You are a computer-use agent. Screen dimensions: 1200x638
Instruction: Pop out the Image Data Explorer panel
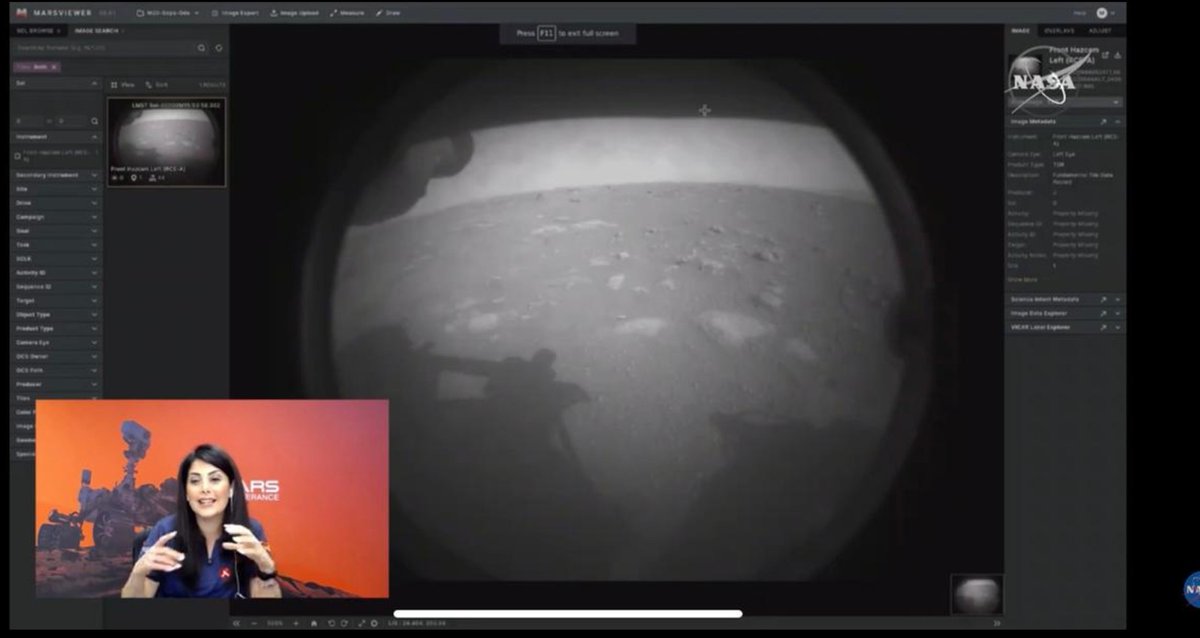pyautogui.click(x=1104, y=313)
